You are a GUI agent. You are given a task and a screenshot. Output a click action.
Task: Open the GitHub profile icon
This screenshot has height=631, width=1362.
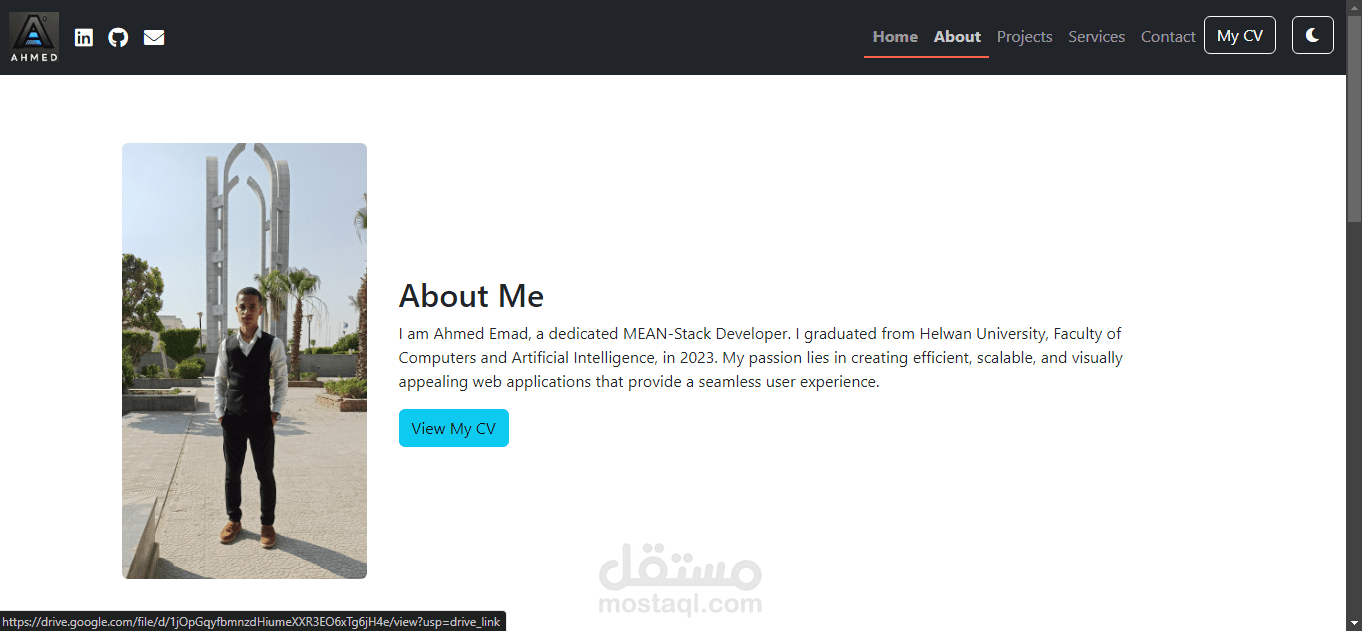click(x=118, y=37)
